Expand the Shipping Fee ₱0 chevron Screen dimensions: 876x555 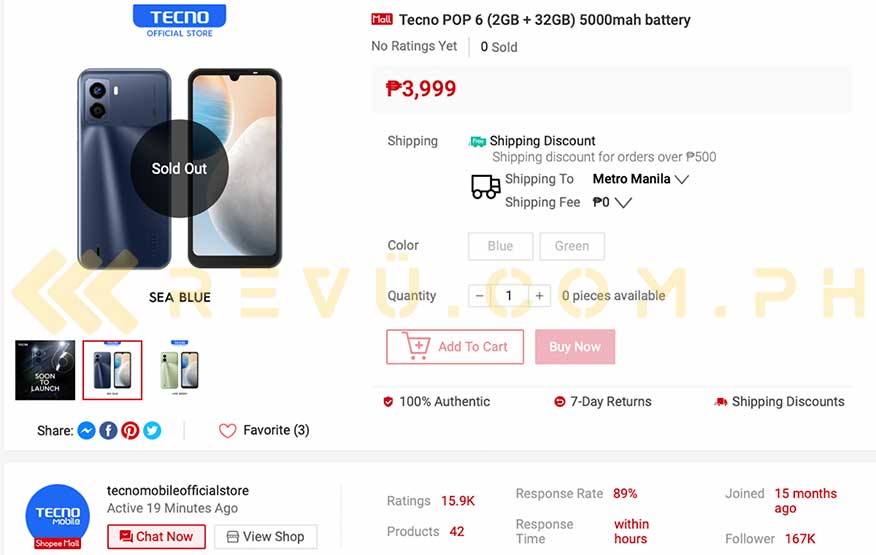click(x=623, y=202)
